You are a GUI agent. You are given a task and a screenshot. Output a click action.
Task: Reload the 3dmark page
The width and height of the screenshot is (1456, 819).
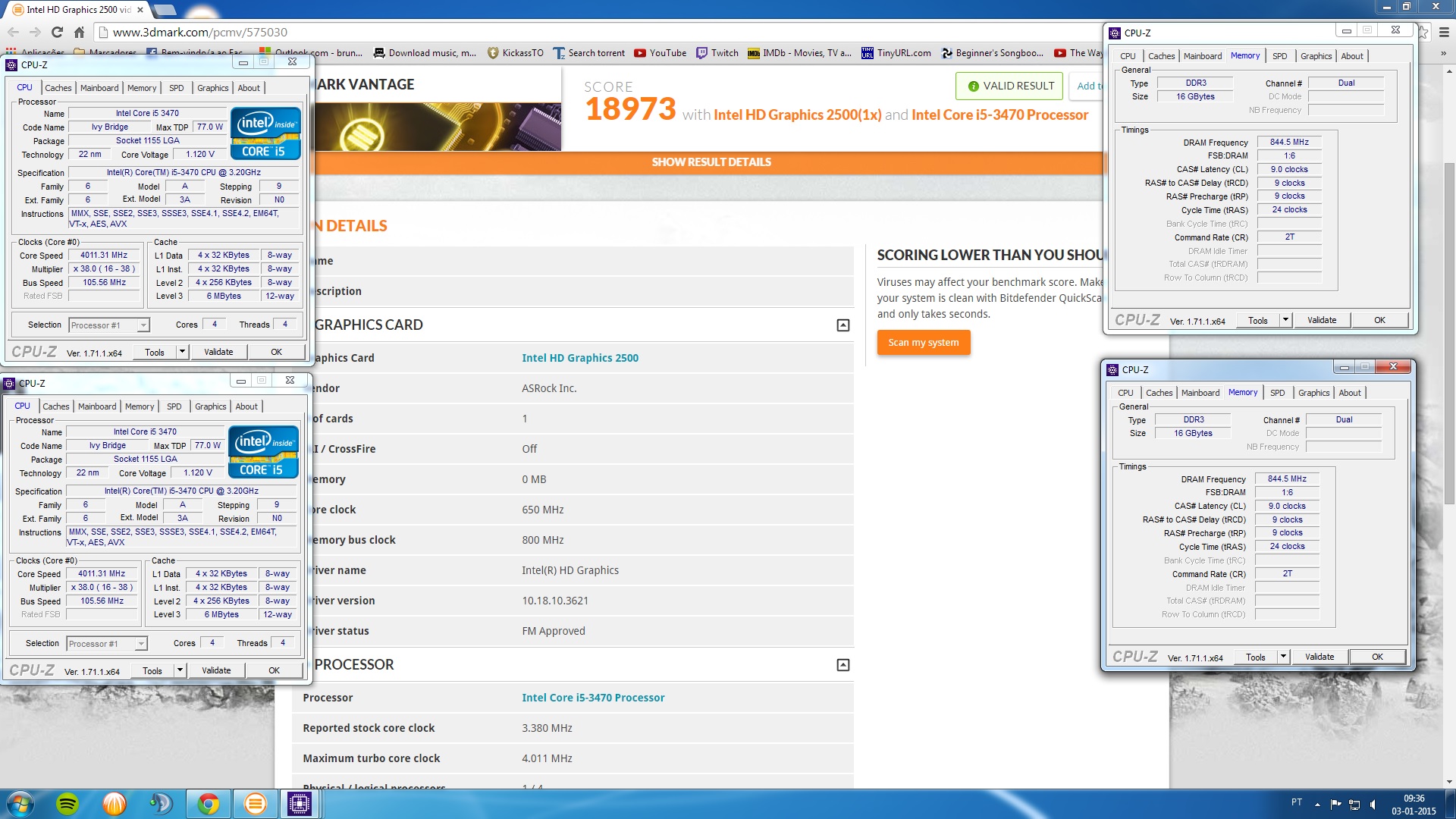click(57, 32)
